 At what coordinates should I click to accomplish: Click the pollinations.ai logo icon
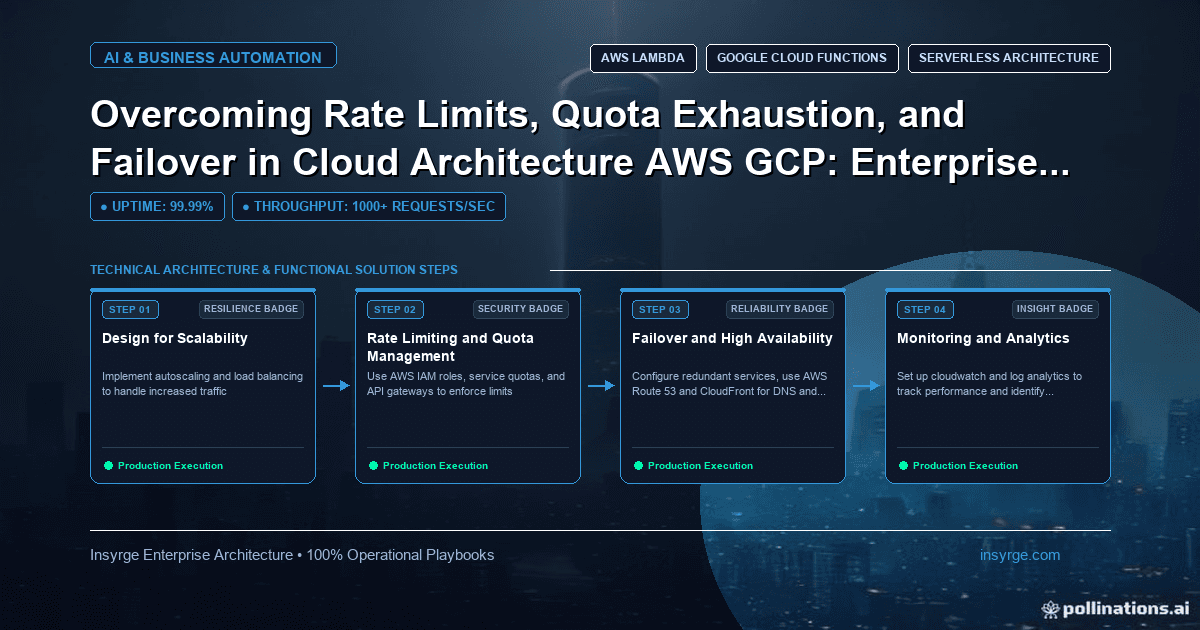click(x=1050, y=608)
